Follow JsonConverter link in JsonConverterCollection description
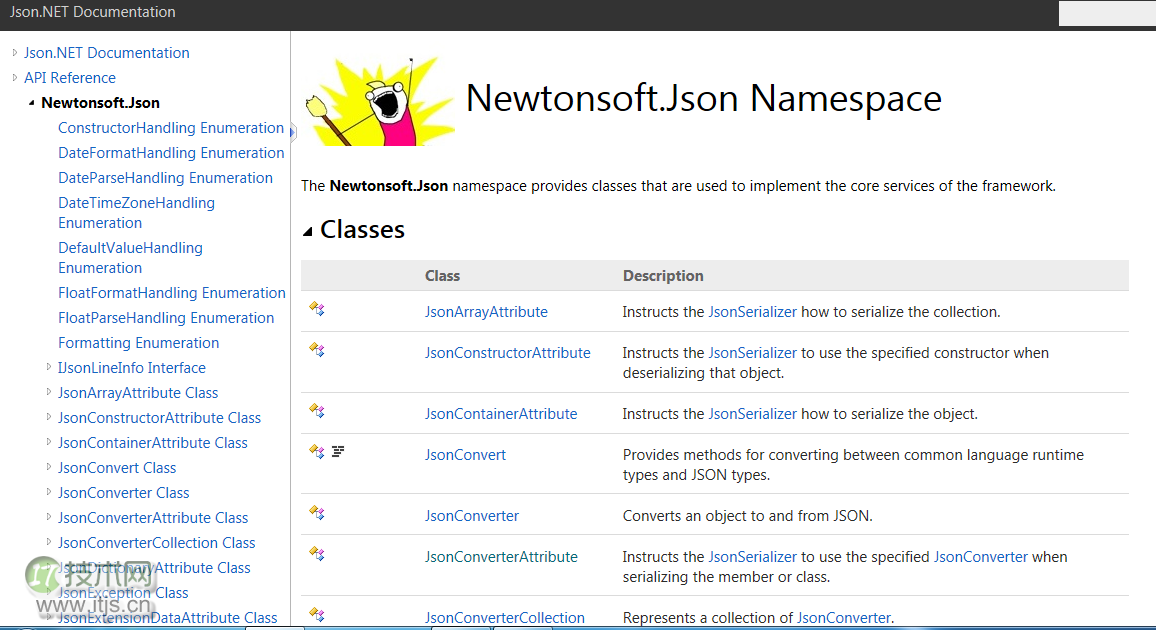 843,618
